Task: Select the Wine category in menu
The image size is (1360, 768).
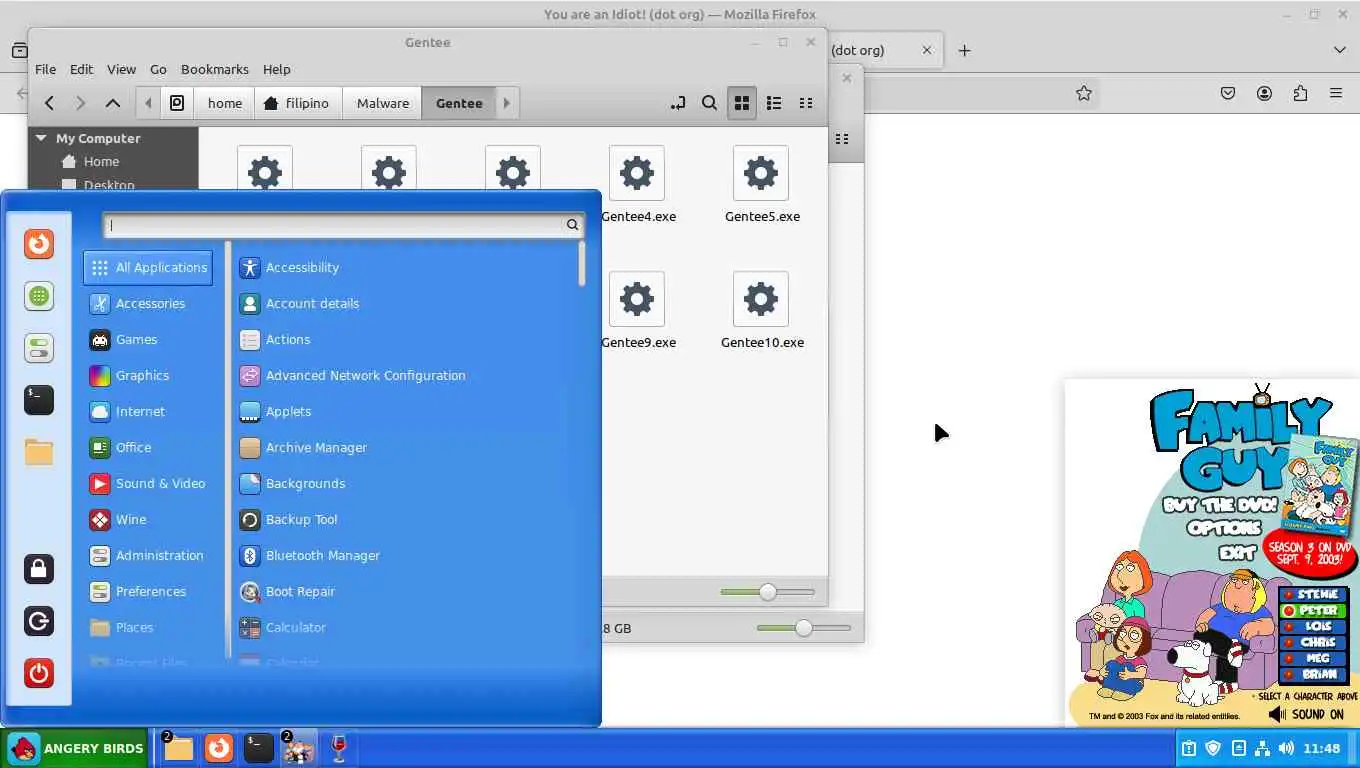Action: pos(148,519)
